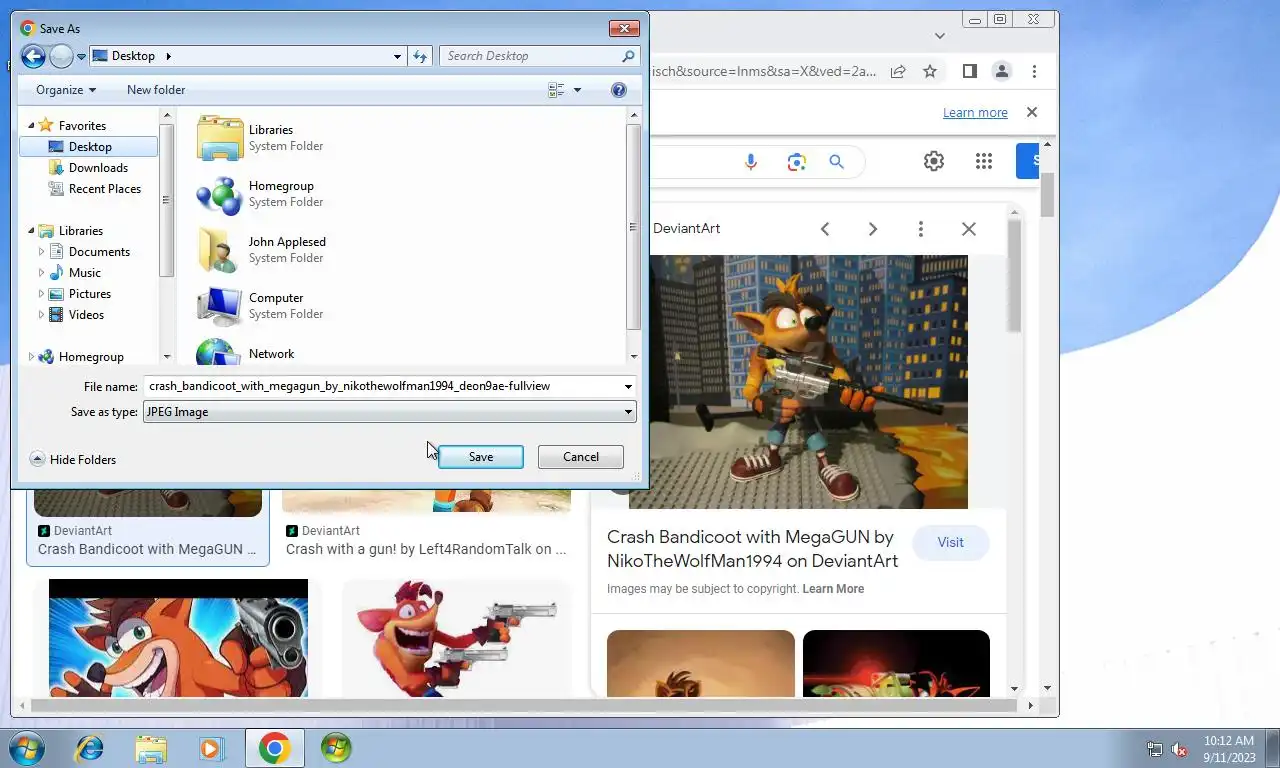This screenshot has height=768, width=1280.
Task: Open the Organize menu
Action: pos(66,90)
